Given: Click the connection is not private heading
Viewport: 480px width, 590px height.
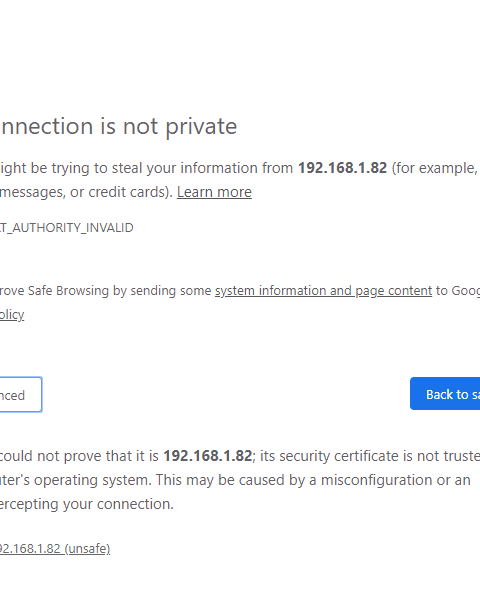Looking at the screenshot, I should pyautogui.click(x=118, y=126).
